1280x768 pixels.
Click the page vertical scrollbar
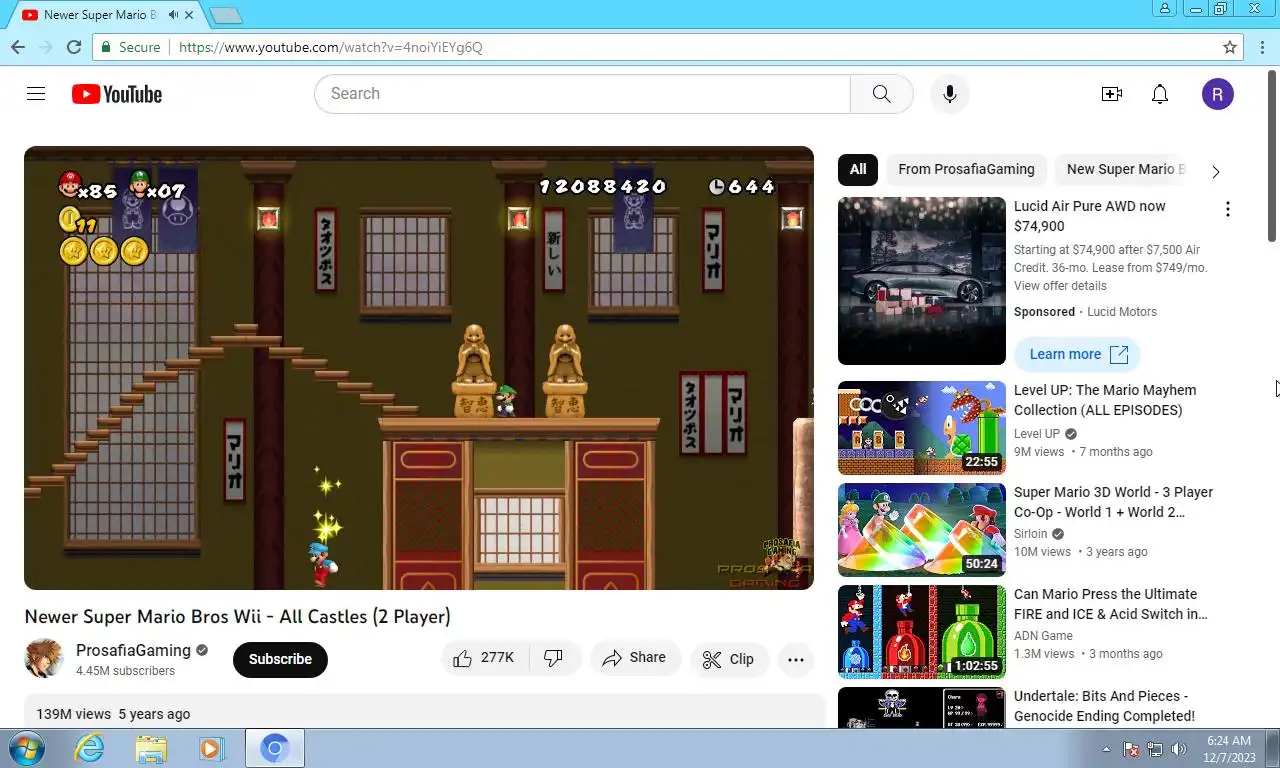click(x=1272, y=155)
